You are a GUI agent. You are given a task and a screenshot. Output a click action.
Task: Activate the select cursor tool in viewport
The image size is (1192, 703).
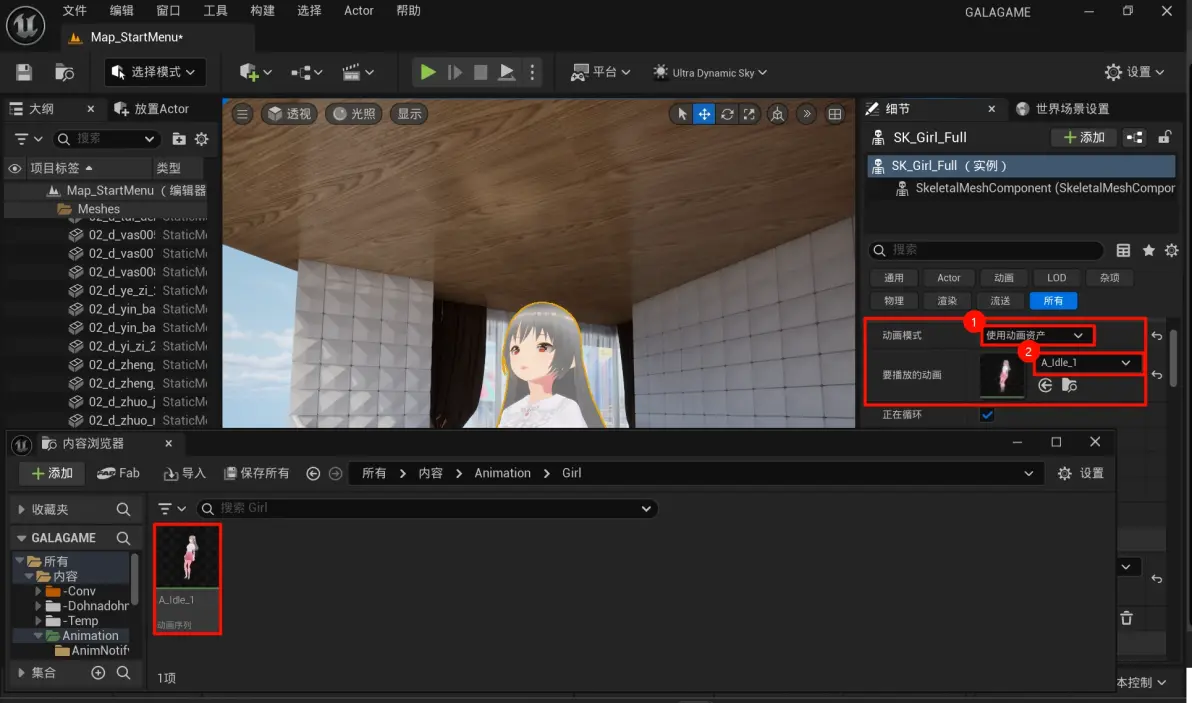click(x=682, y=114)
